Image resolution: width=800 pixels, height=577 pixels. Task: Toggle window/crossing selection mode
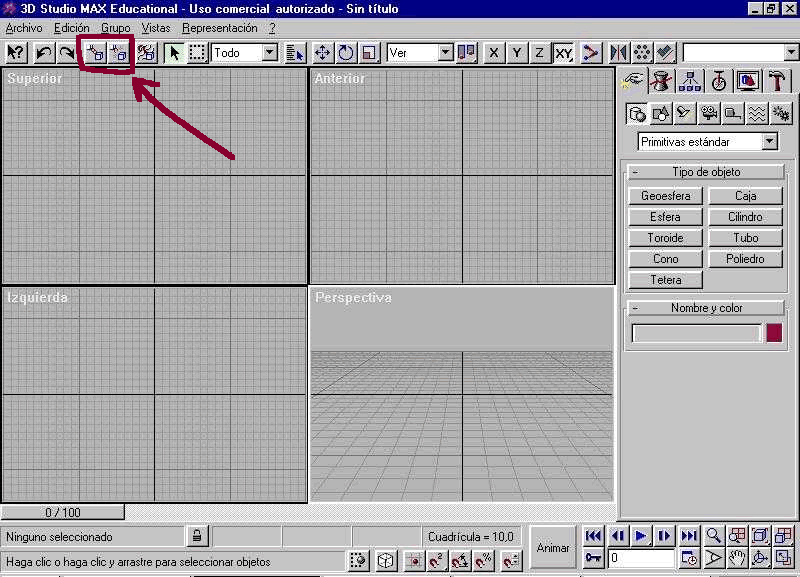[x=359, y=561]
